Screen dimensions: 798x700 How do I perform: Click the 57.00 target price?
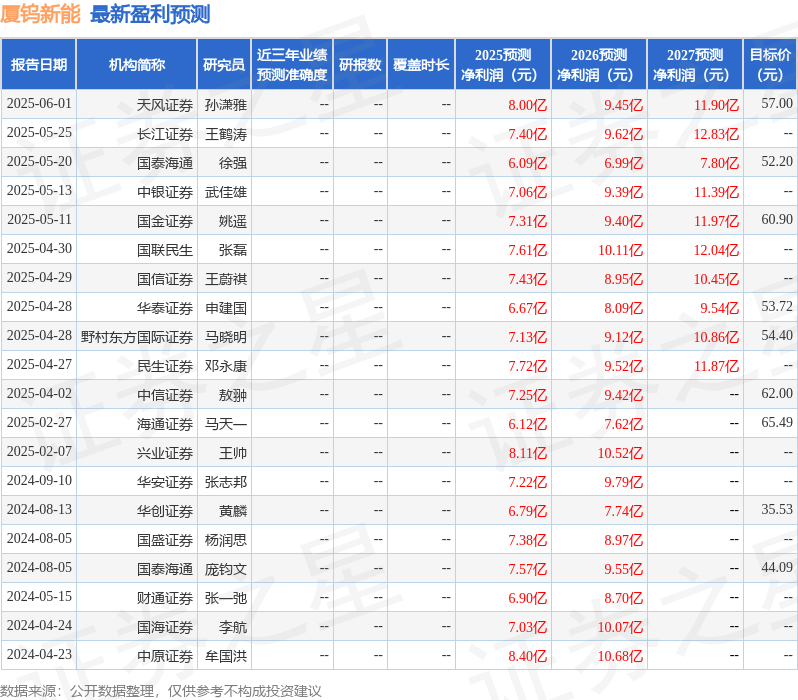777,104
